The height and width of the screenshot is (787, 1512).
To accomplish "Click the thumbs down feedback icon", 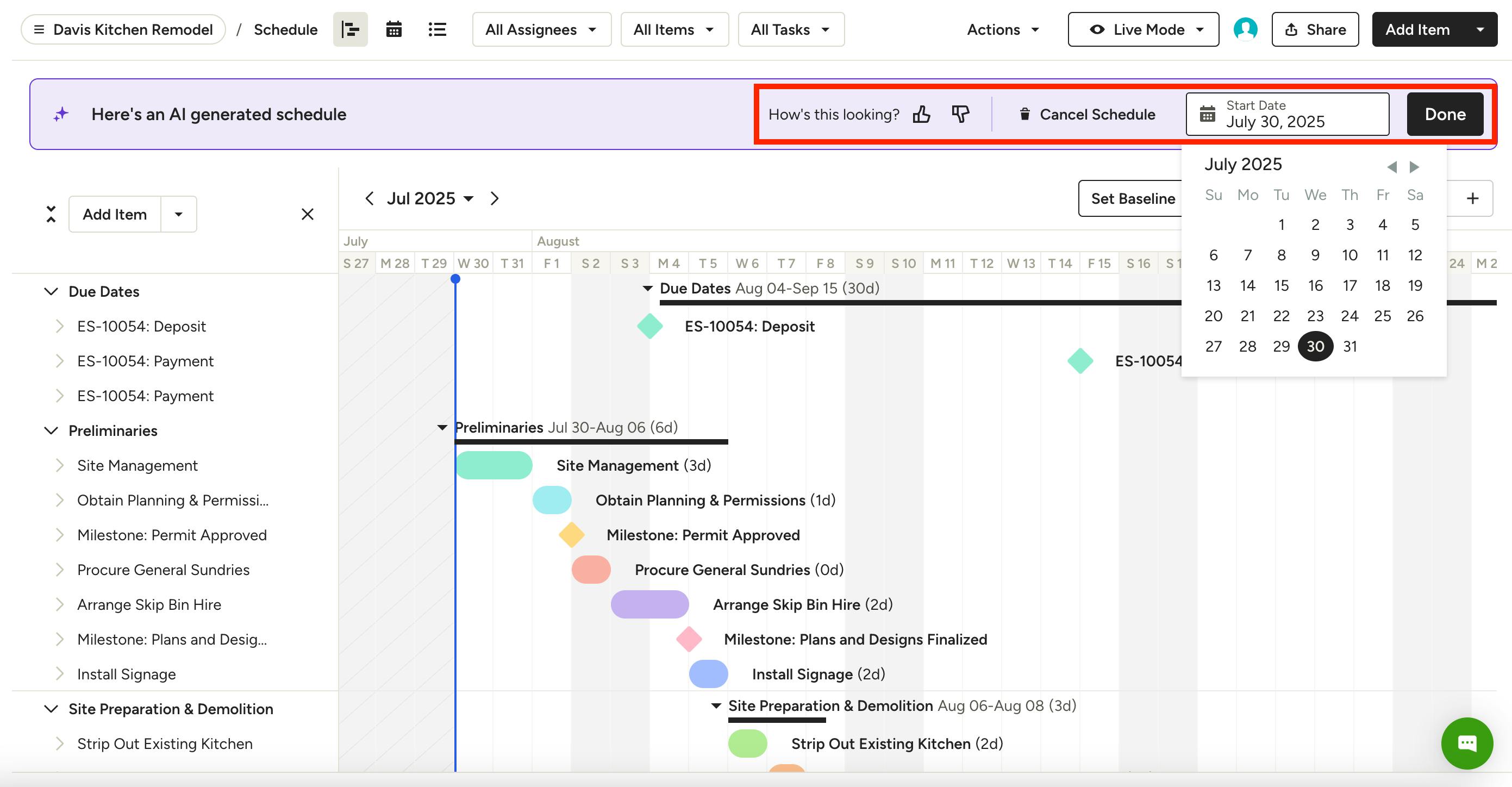I will pos(960,114).
